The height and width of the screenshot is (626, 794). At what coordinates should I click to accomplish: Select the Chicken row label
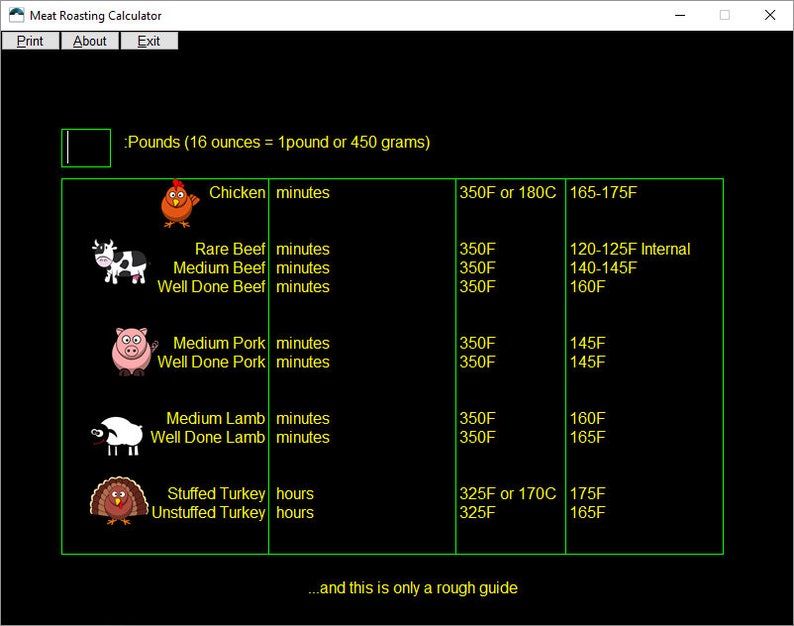[x=237, y=192]
